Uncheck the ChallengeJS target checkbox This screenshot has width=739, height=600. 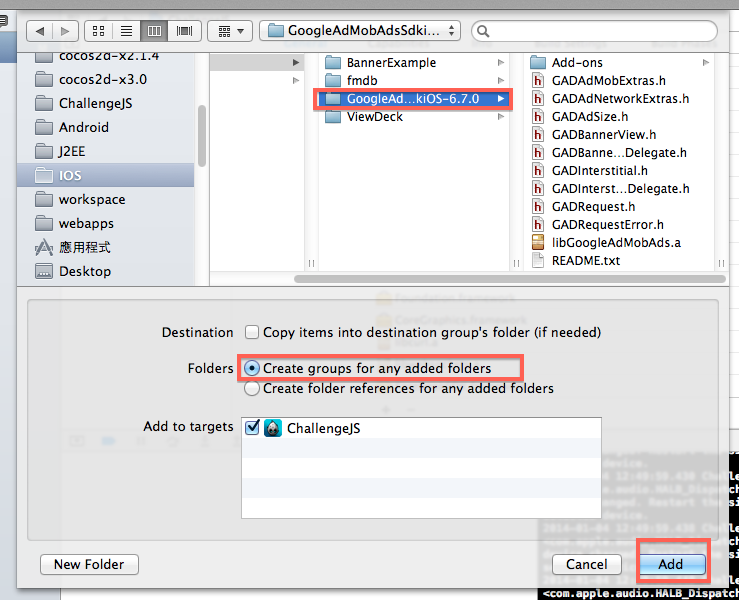253,427
